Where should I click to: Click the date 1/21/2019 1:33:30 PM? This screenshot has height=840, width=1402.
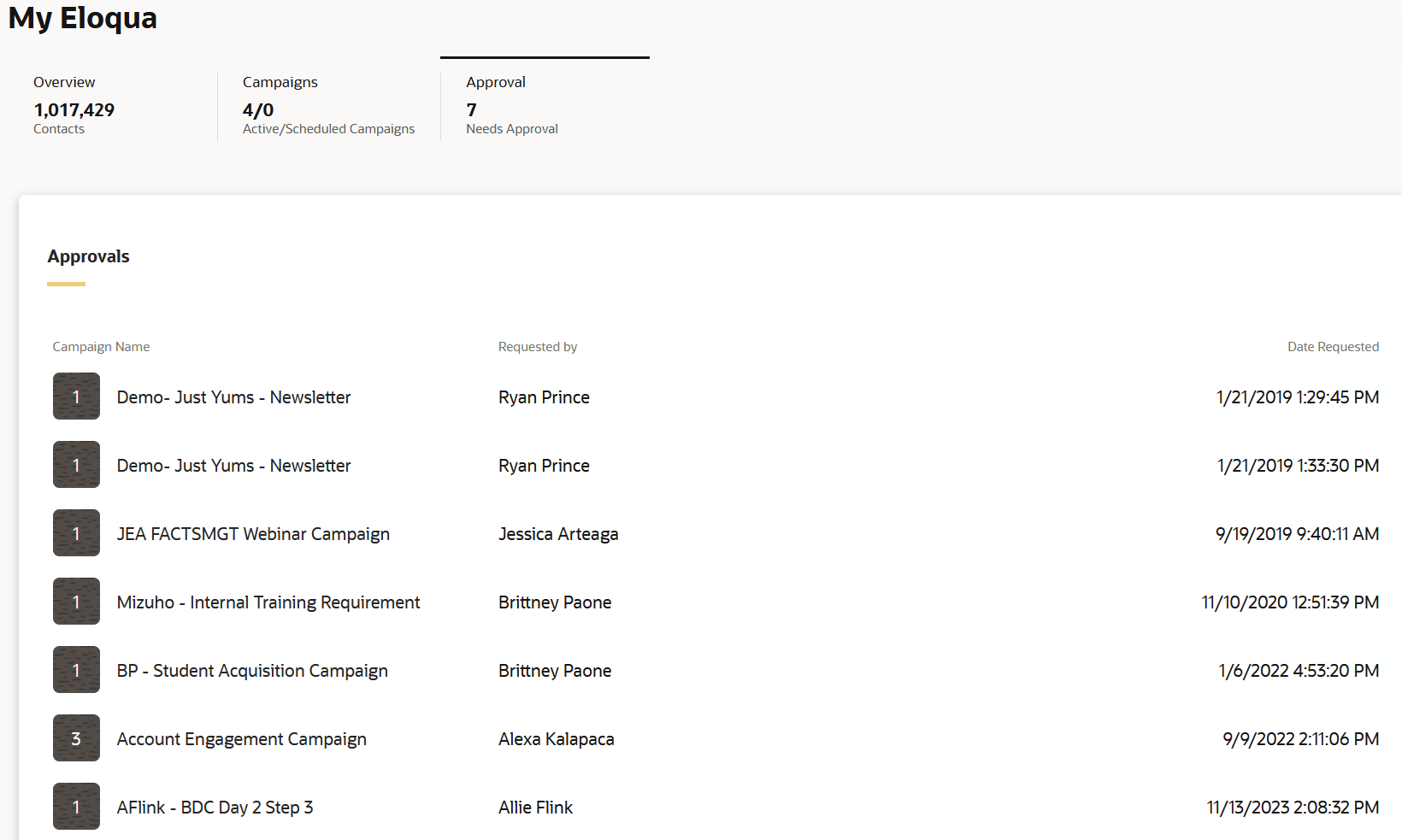(x=1298, y=466)
